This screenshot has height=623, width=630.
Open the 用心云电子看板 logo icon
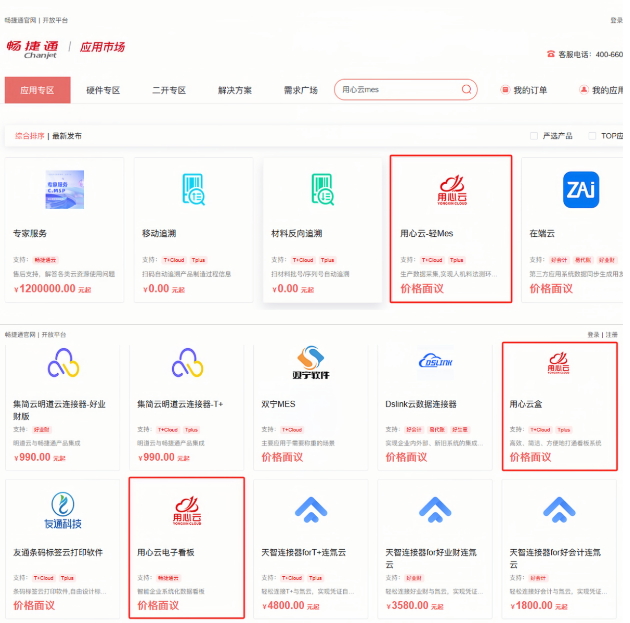click(x=187, y=511)
